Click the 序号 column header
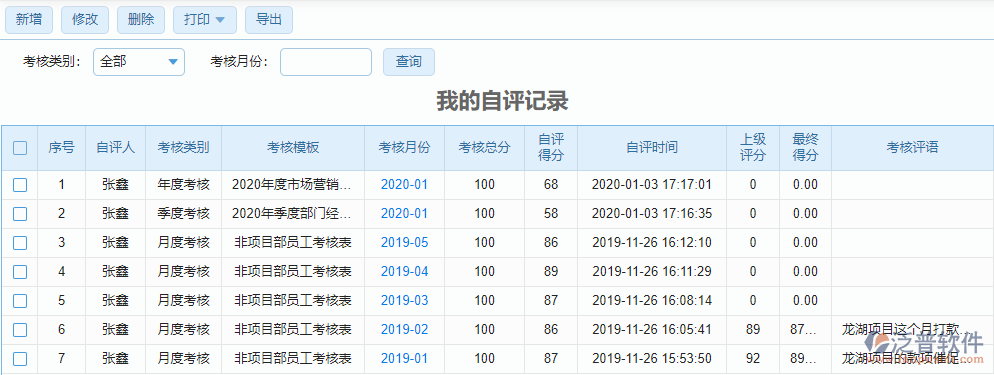 pyautogui.click(x=61, y=148)
